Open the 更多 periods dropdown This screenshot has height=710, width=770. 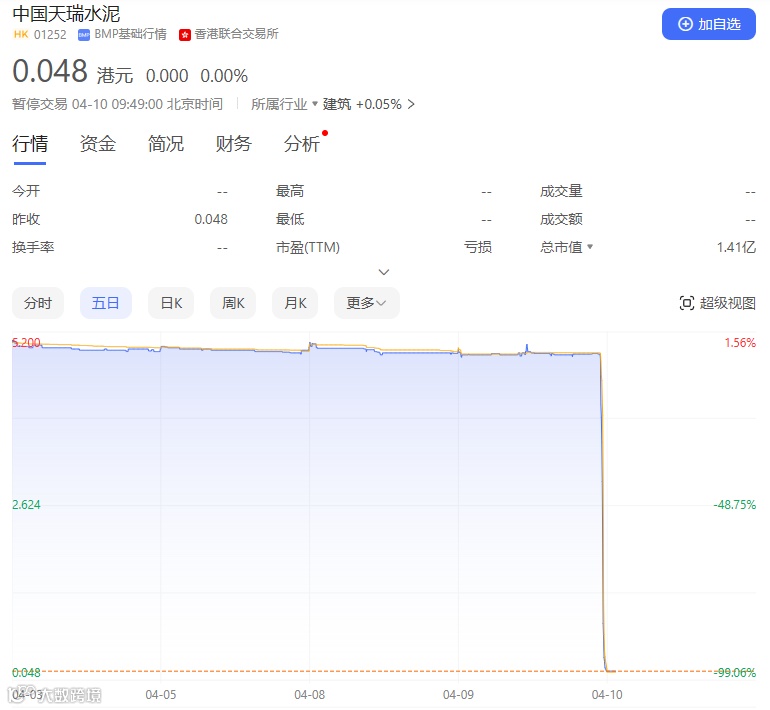[x=366, y=303]
